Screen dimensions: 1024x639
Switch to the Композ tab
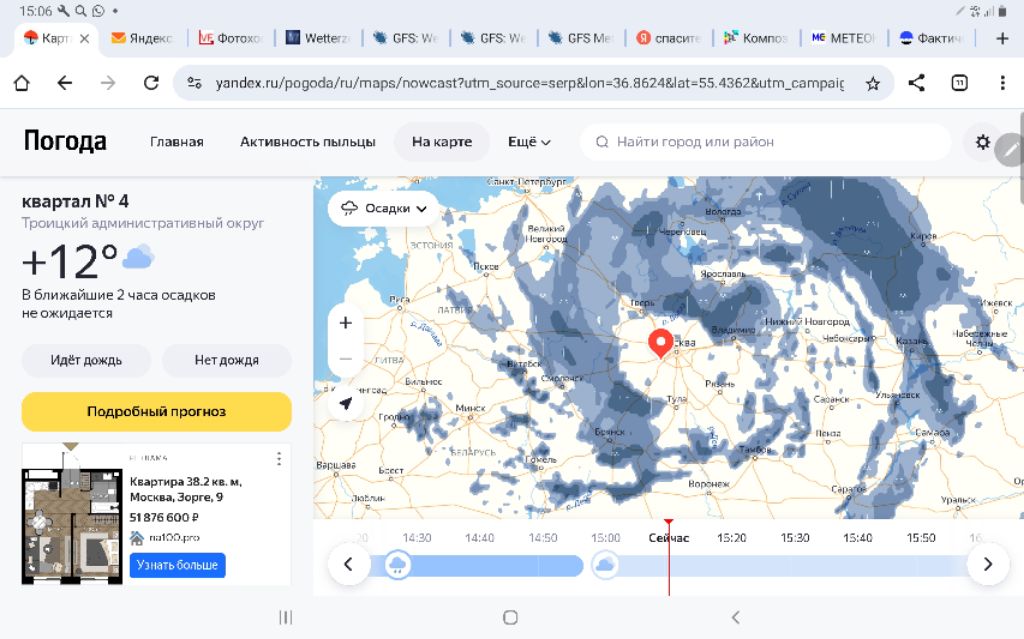tap(755, 39)
